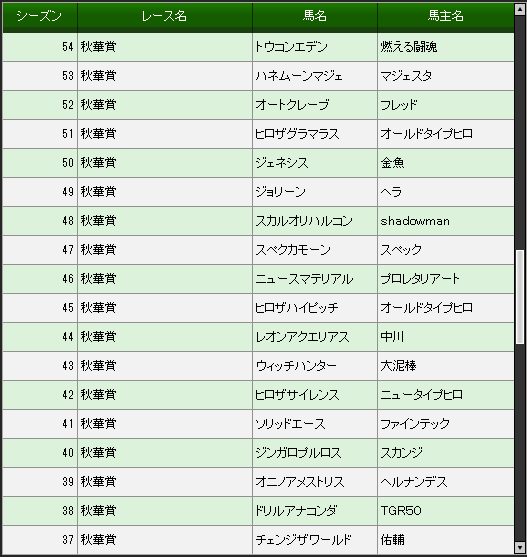Click owner 大泥棒 in season 43
The width and height of the screenshot is (527, 557).
click(x=398, y=366)
